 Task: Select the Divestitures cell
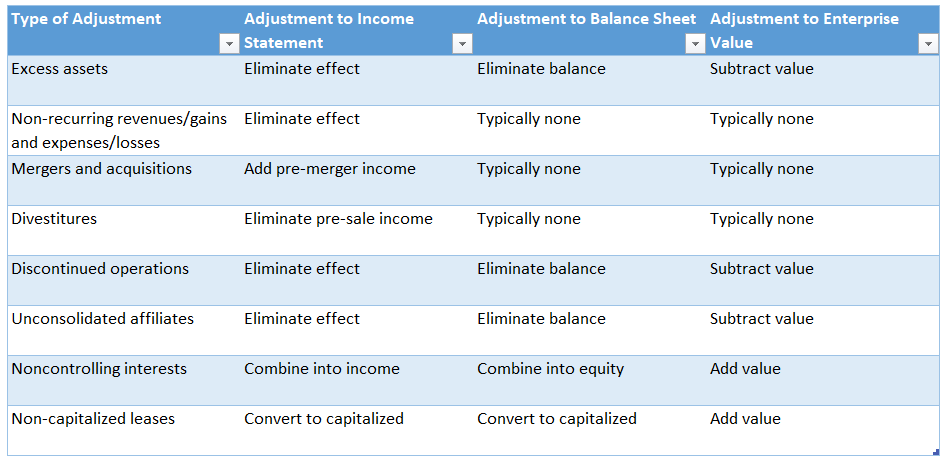[55, 219]
